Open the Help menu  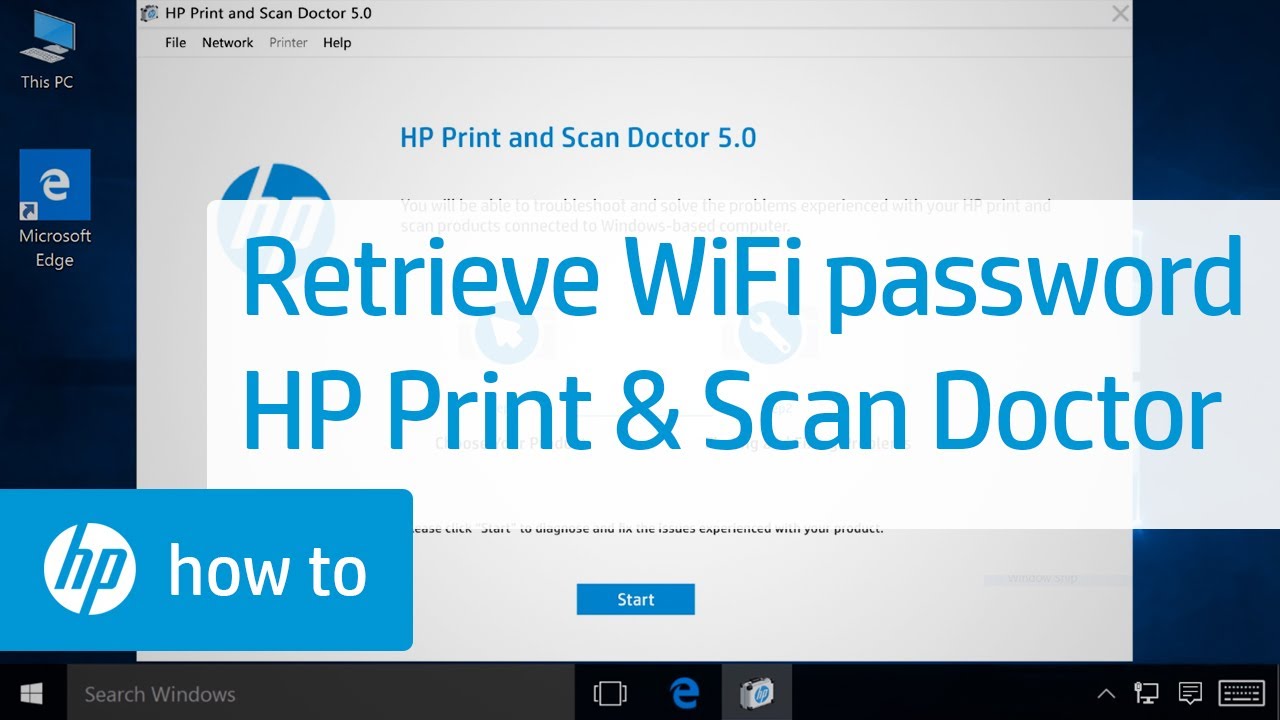337,43
